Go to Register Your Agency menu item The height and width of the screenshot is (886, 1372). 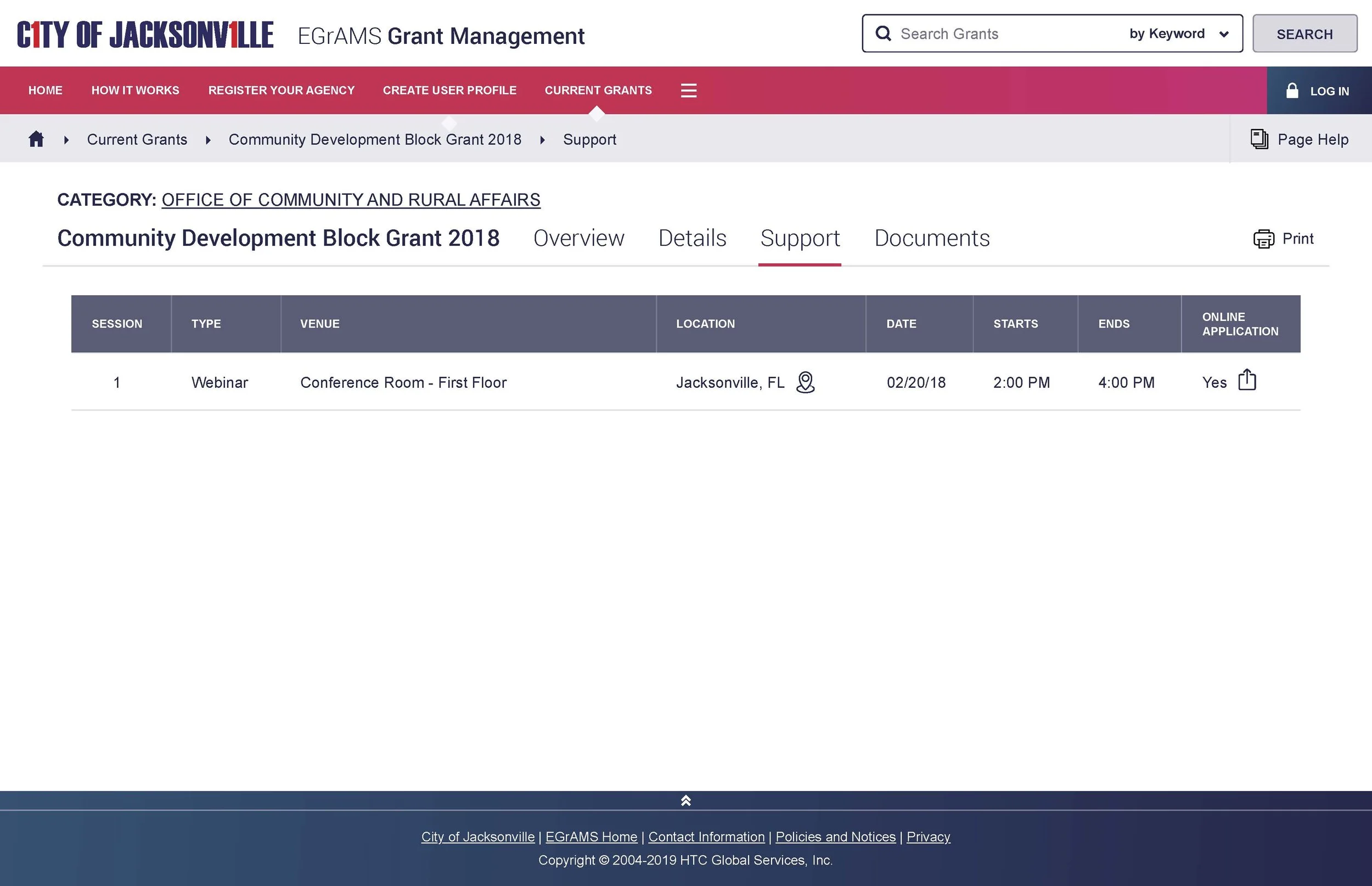pyautogui.click(x=281, y=91)
